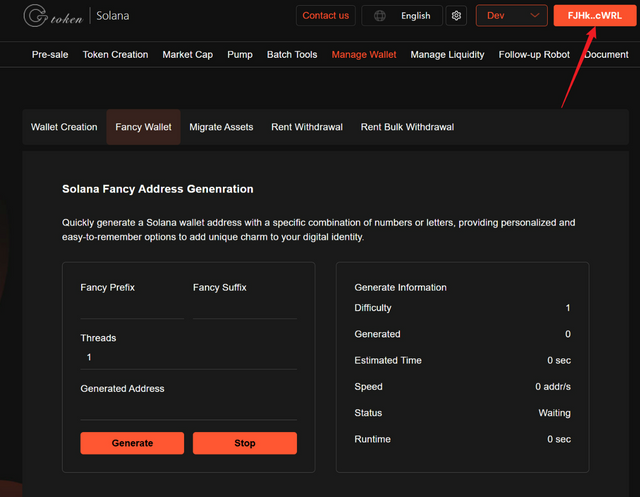Switch to the Wallet Creation tab
Viewport: 640px width, 497px height.
click(64, 127)
